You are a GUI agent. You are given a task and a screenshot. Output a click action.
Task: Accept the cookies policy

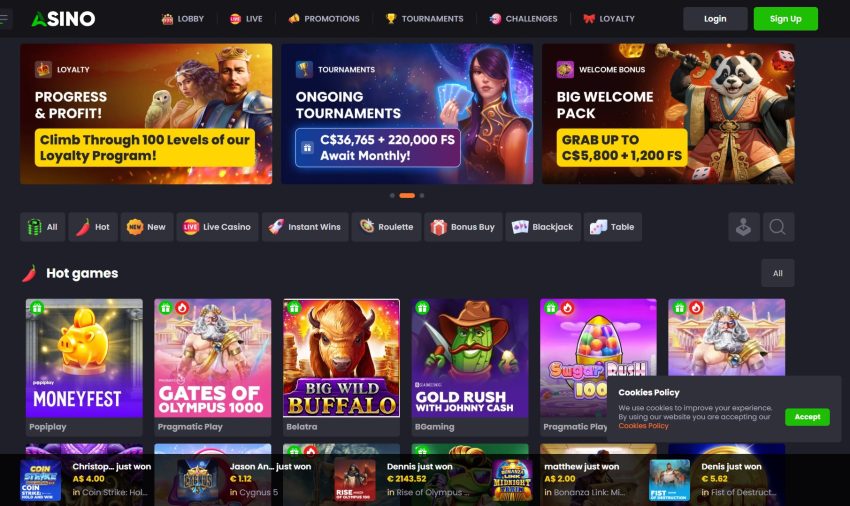pos(807,417)
